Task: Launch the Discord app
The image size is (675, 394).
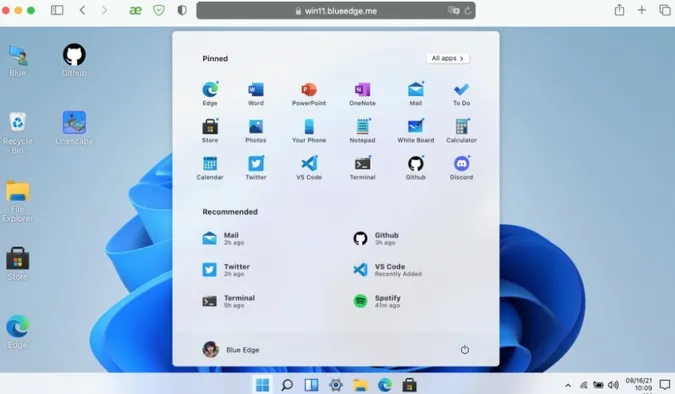Action: click(x=461, y=168)
